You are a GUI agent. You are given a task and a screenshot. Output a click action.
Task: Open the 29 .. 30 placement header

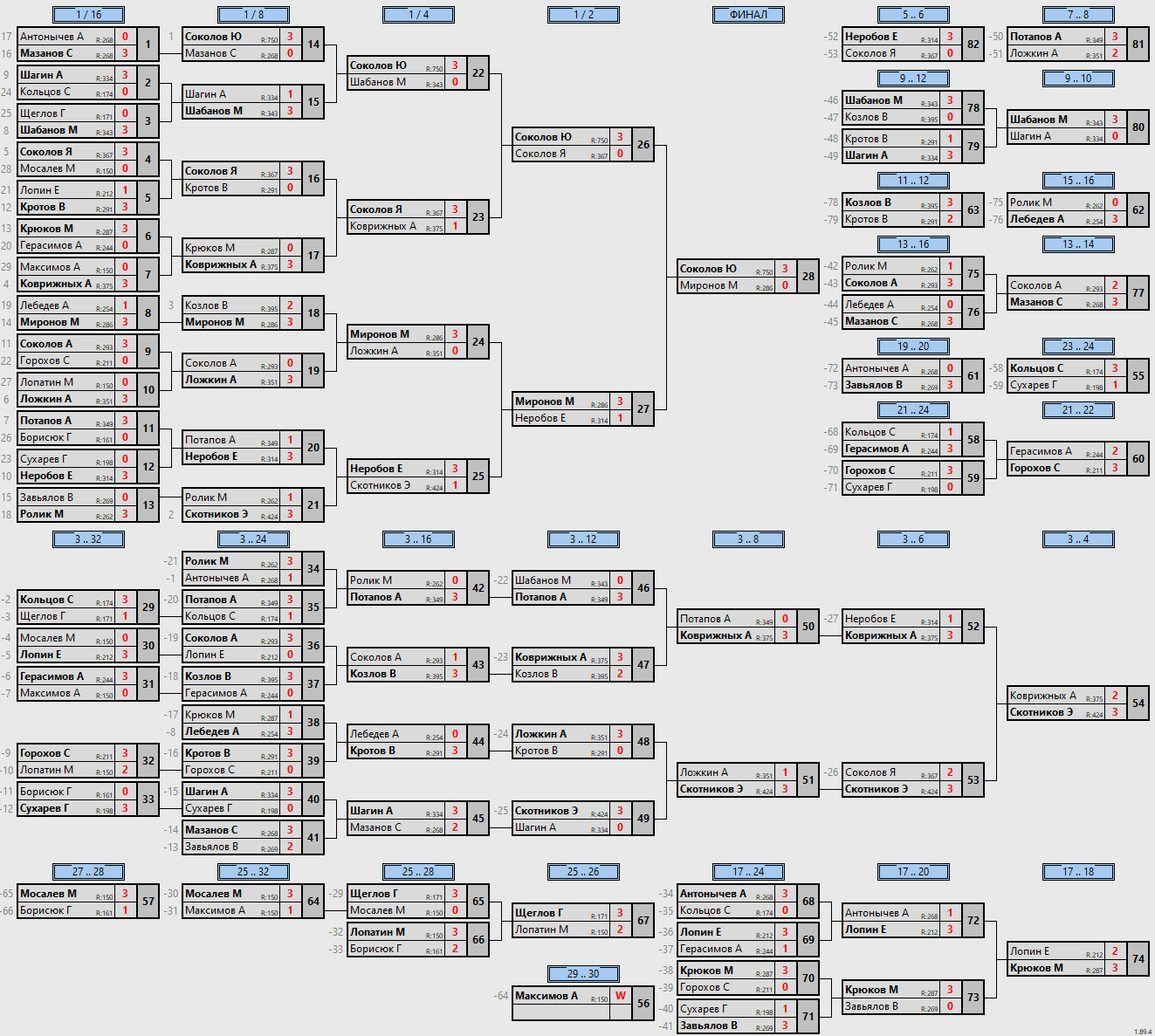[583, 973]
